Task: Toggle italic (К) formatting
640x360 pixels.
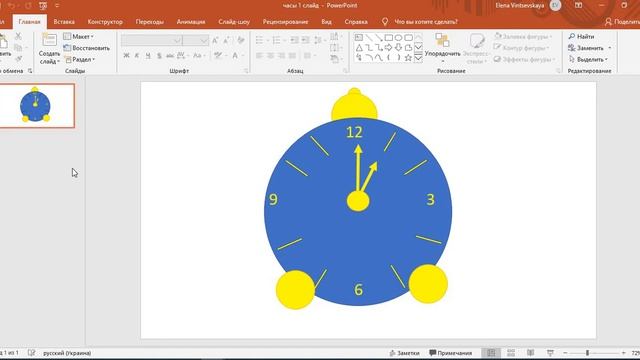Action: (x=137, y=56)
